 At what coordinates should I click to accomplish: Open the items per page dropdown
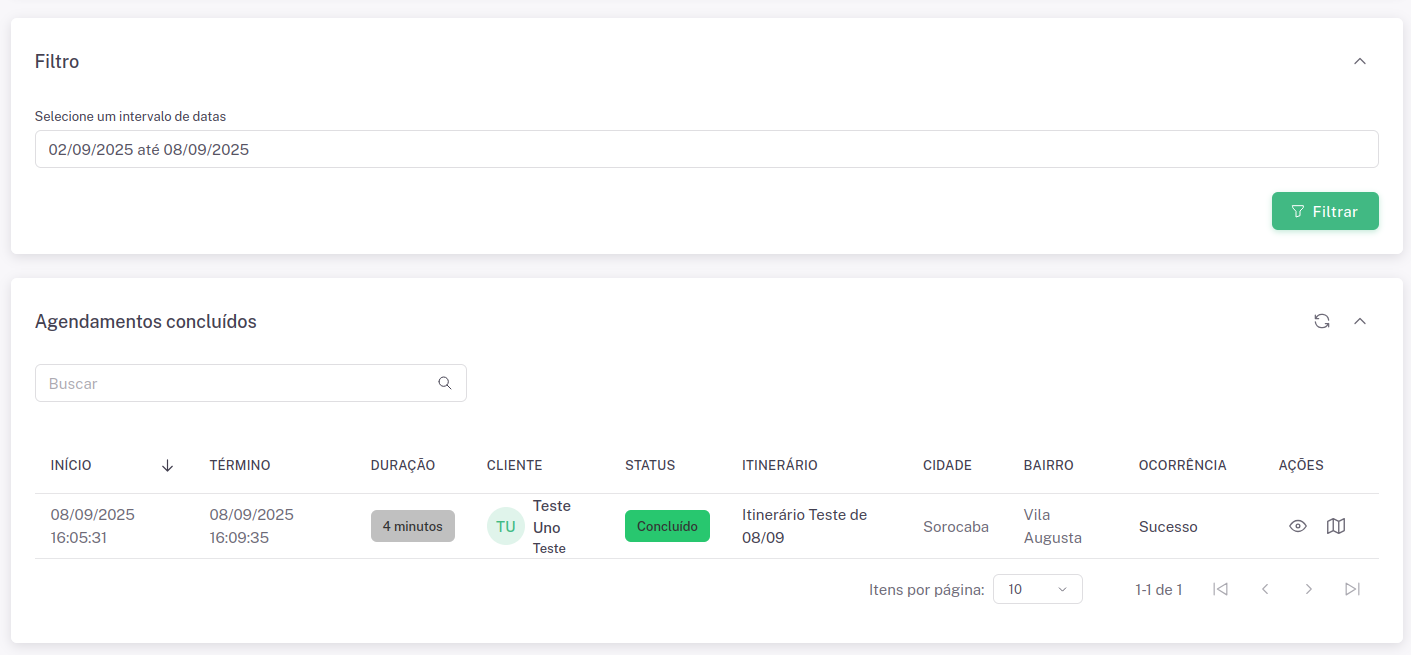(1037, 589)
